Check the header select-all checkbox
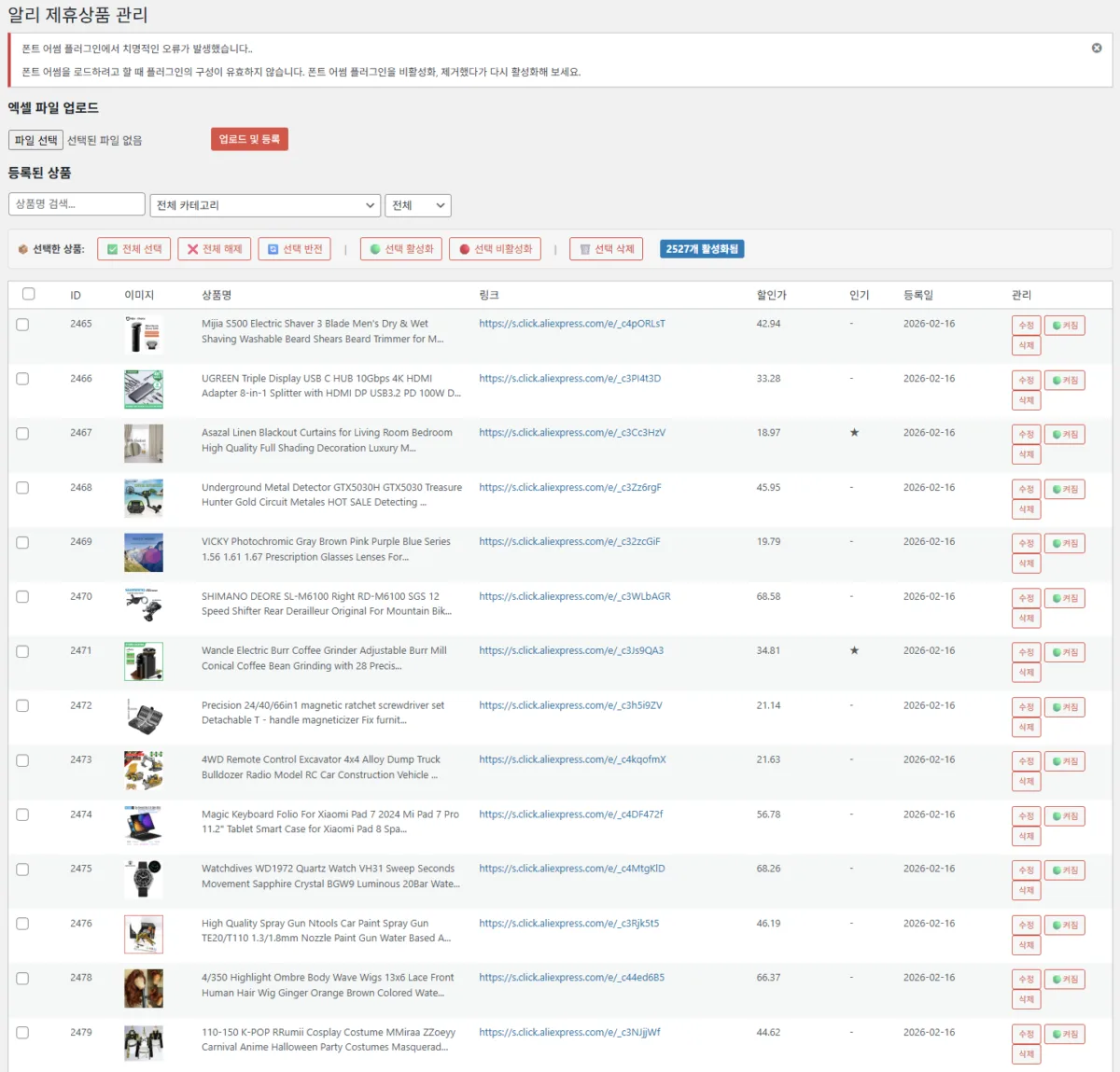This screenshot has width=1120, height=1072. pyautogui.click(x=29, y=294)
